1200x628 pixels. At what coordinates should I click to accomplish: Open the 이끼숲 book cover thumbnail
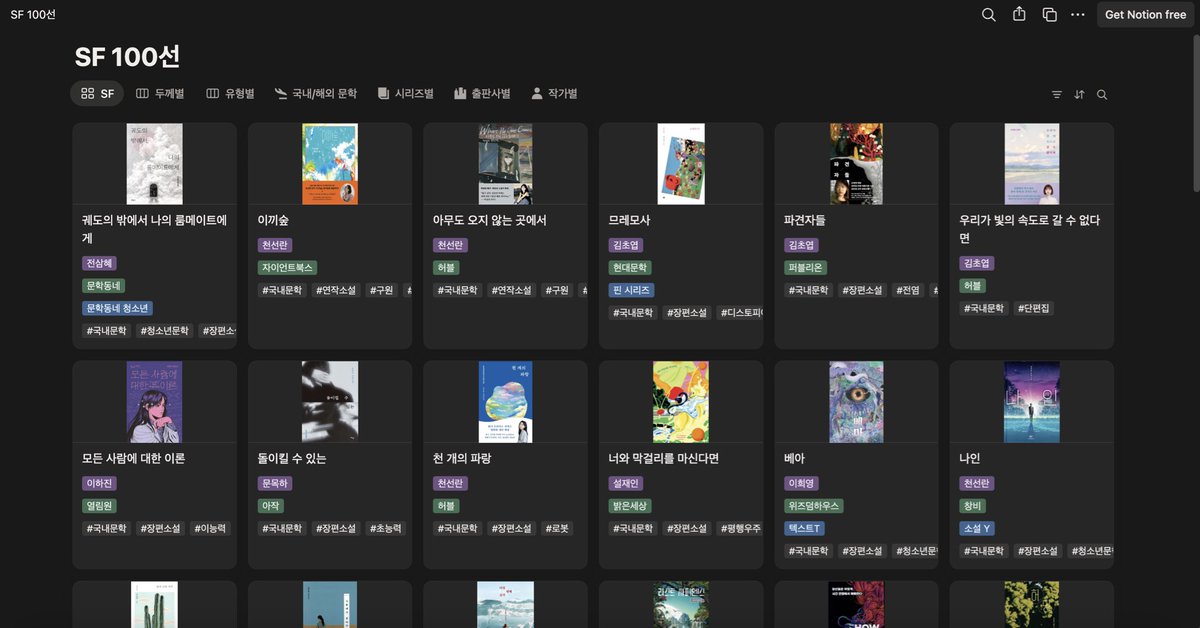[330, 164]
